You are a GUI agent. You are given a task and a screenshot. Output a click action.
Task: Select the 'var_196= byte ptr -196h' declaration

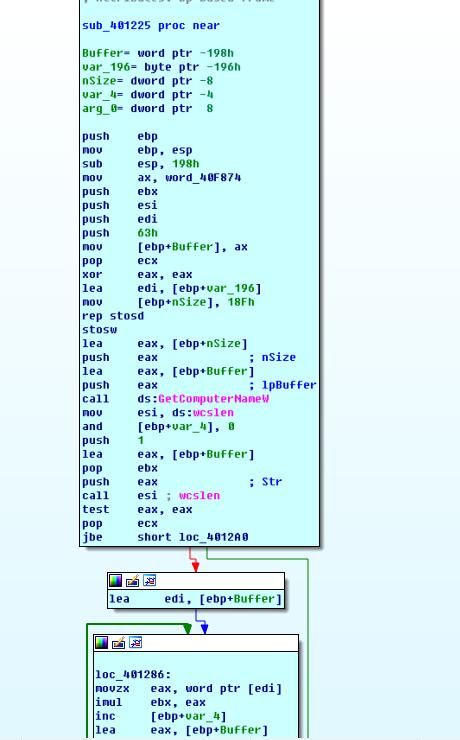point(161,67)
